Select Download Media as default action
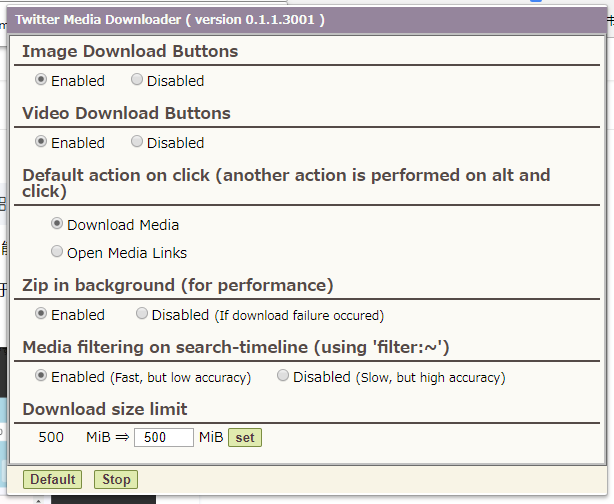 coord(57,224)
